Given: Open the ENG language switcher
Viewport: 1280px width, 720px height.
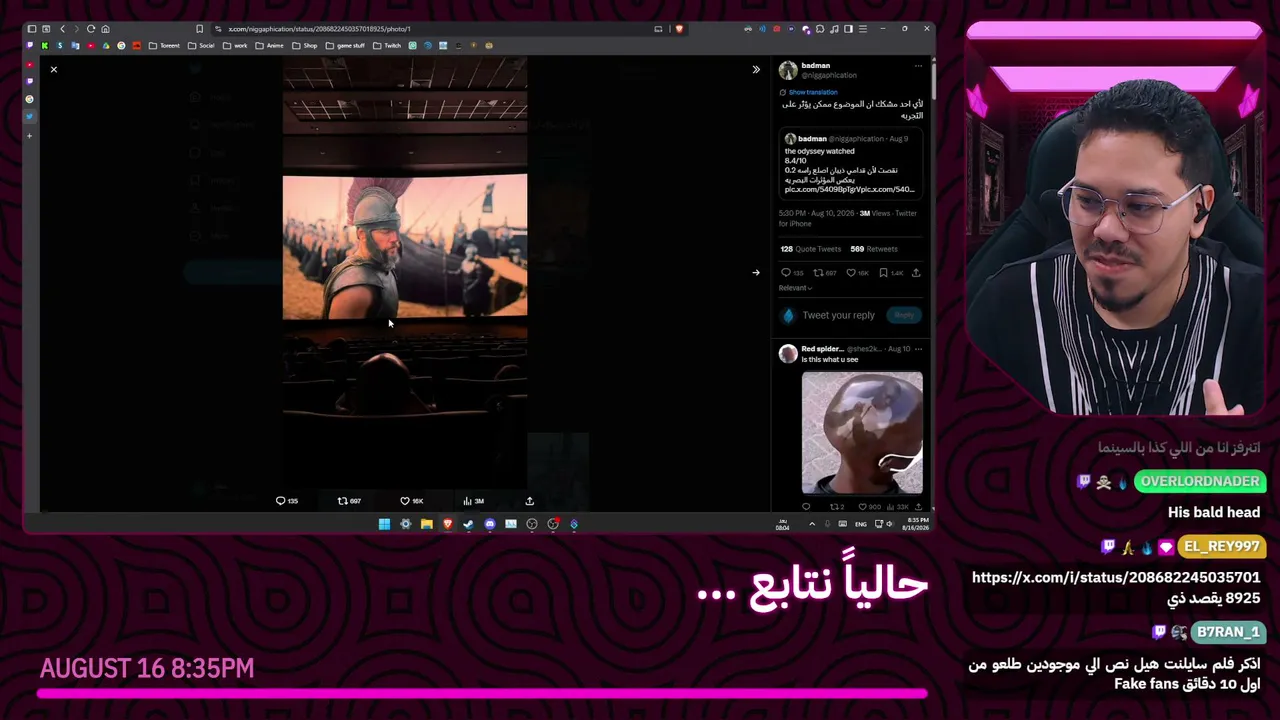Looking at the screenshot, I should [860, 524].
